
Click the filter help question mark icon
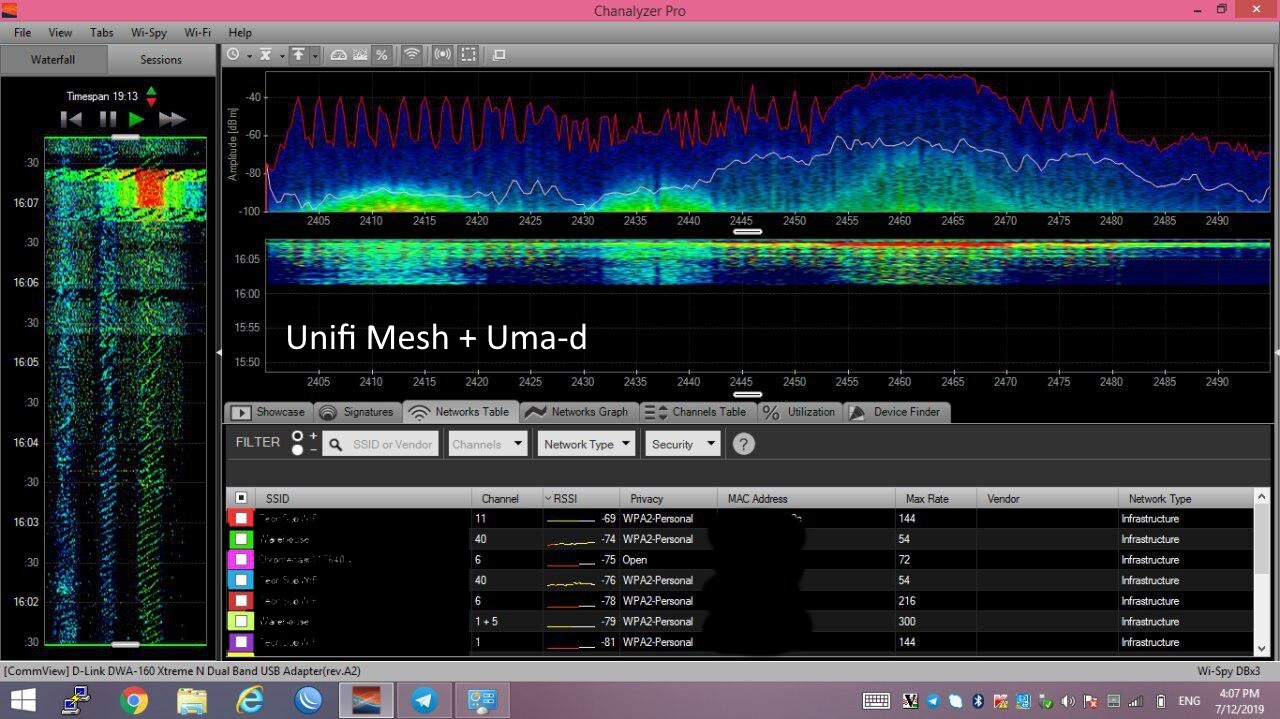[x=743, y=444]
